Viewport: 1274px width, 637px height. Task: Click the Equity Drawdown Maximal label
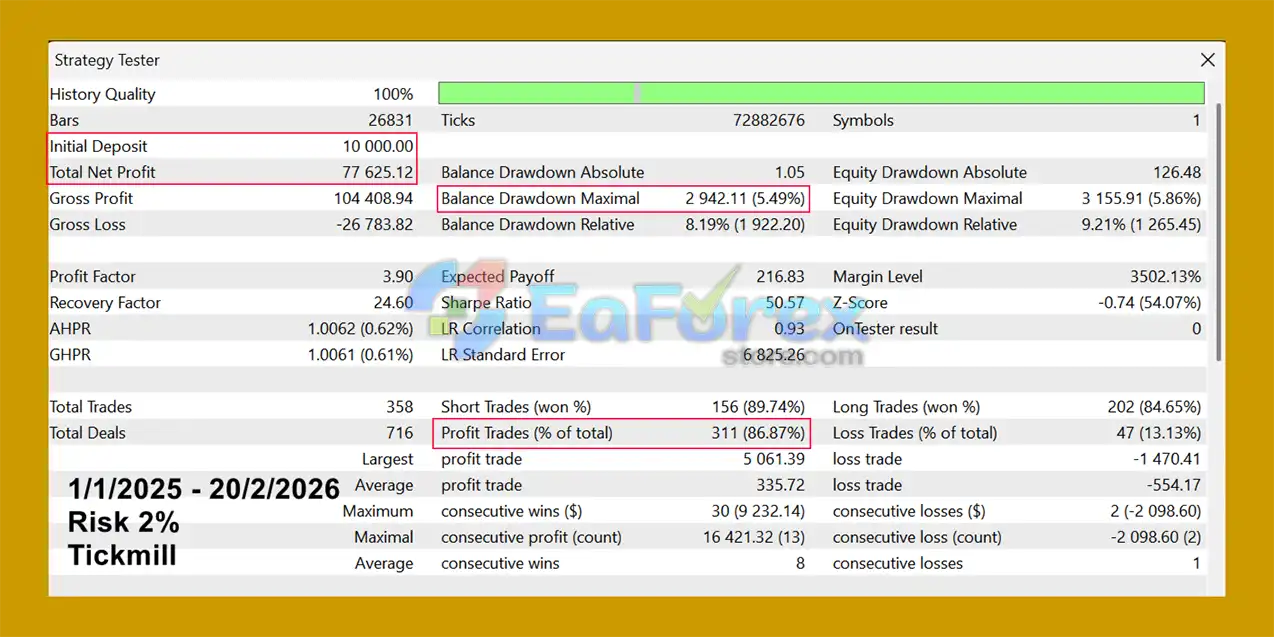tap(927, 198)
